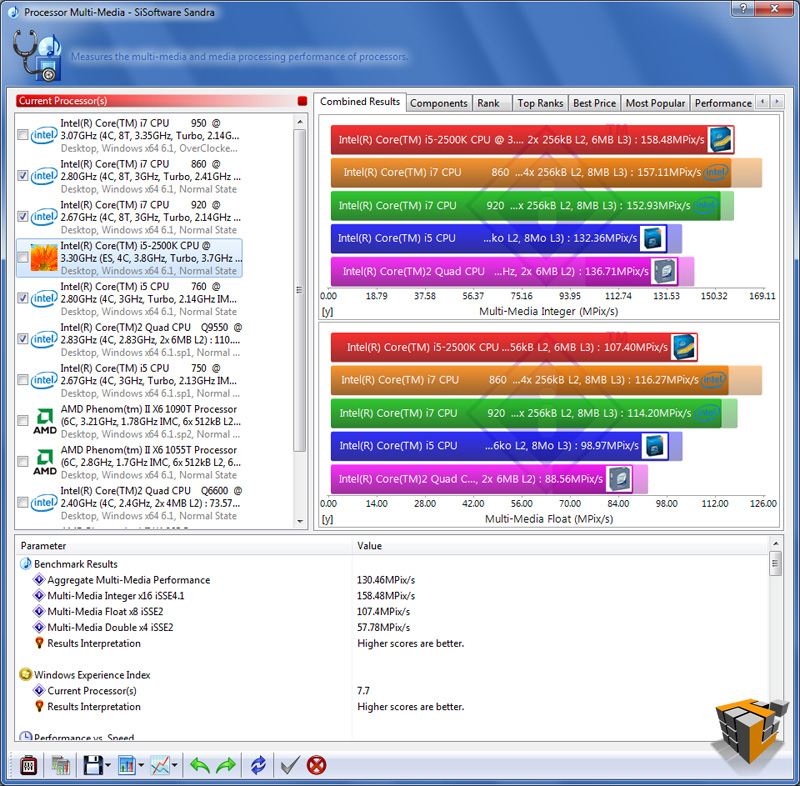Check the AMD Phenom II X6 1090T checkbox
Viewport: 800px width, 786px height.
(x=22, y=420)
